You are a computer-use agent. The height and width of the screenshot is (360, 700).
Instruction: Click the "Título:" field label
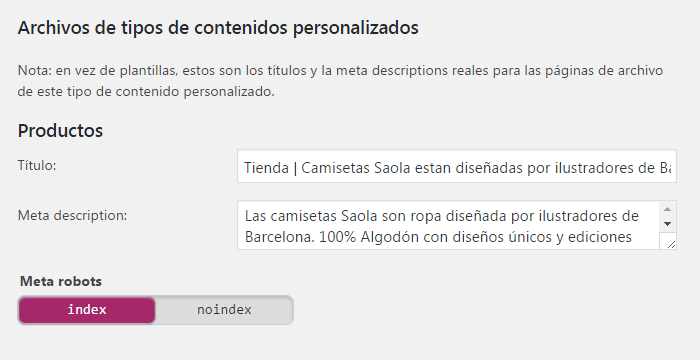point(37,166)
